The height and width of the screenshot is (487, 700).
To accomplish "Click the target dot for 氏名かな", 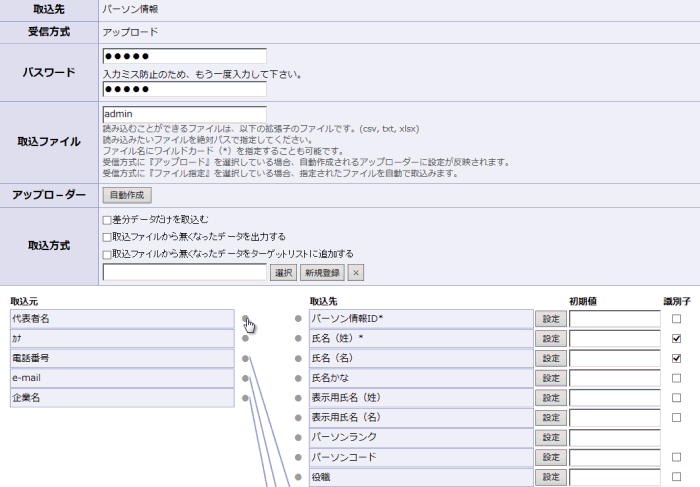I will click(298, 378).
